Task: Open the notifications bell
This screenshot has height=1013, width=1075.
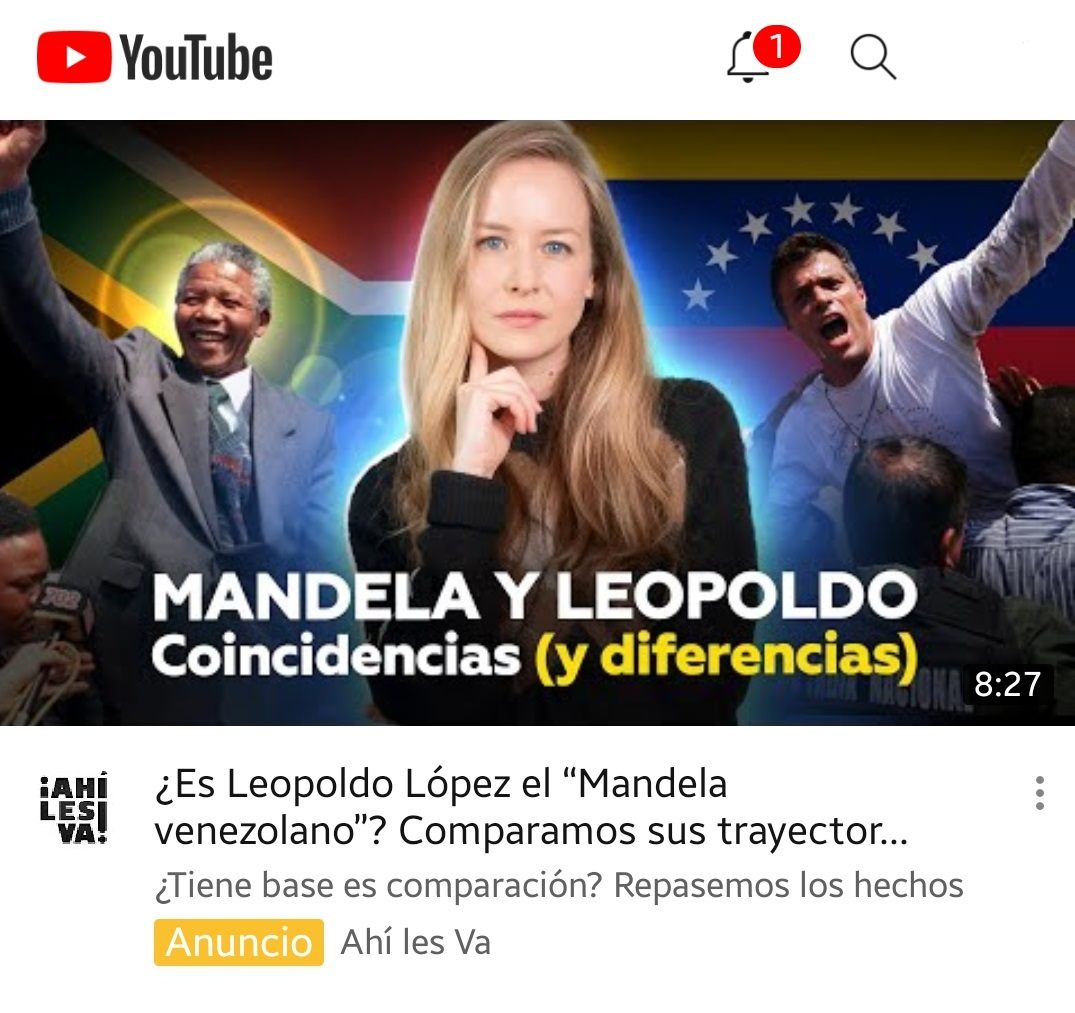Action: (x=747, y=58)
